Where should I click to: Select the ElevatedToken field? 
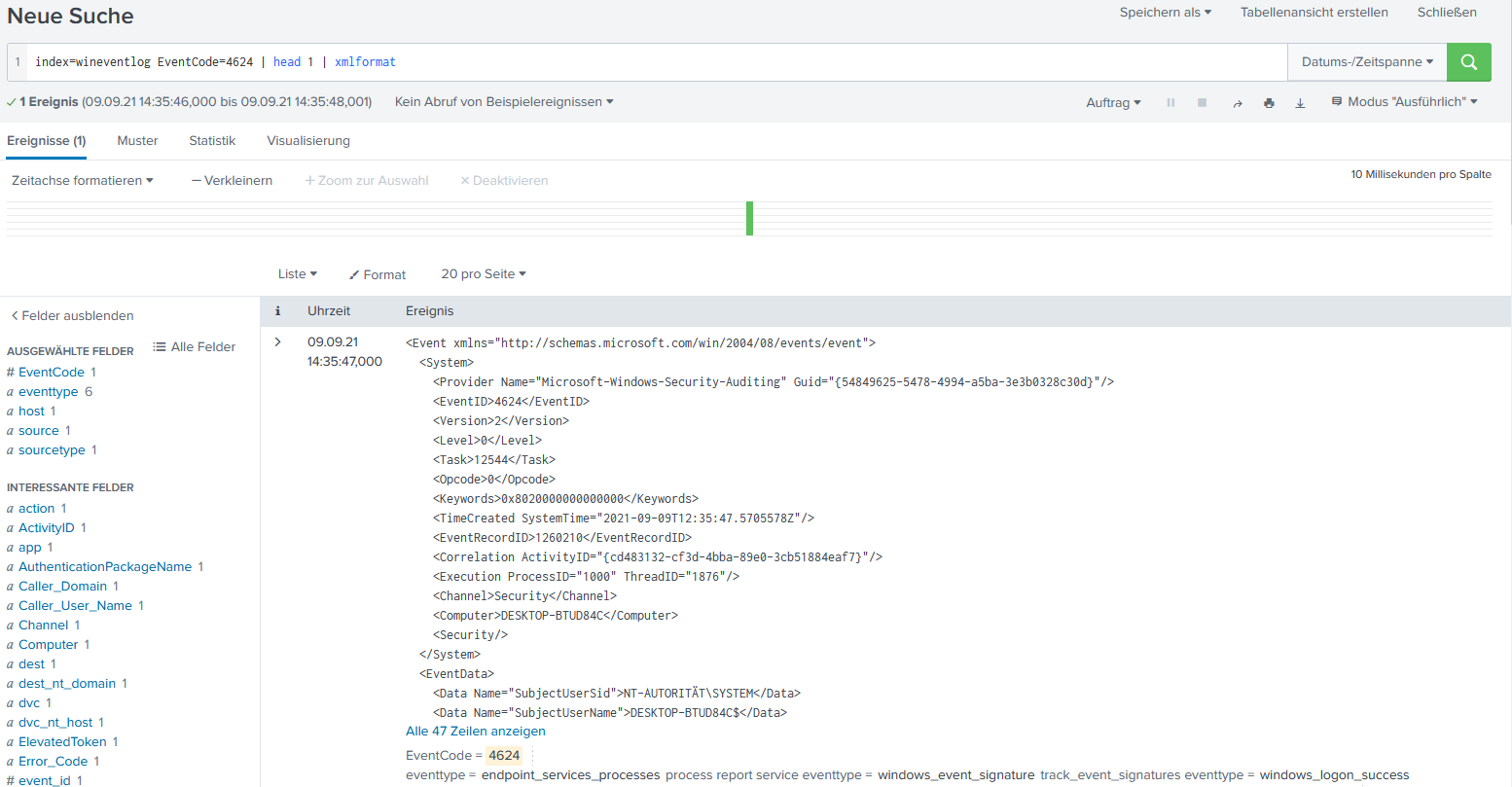pos(62,742)
